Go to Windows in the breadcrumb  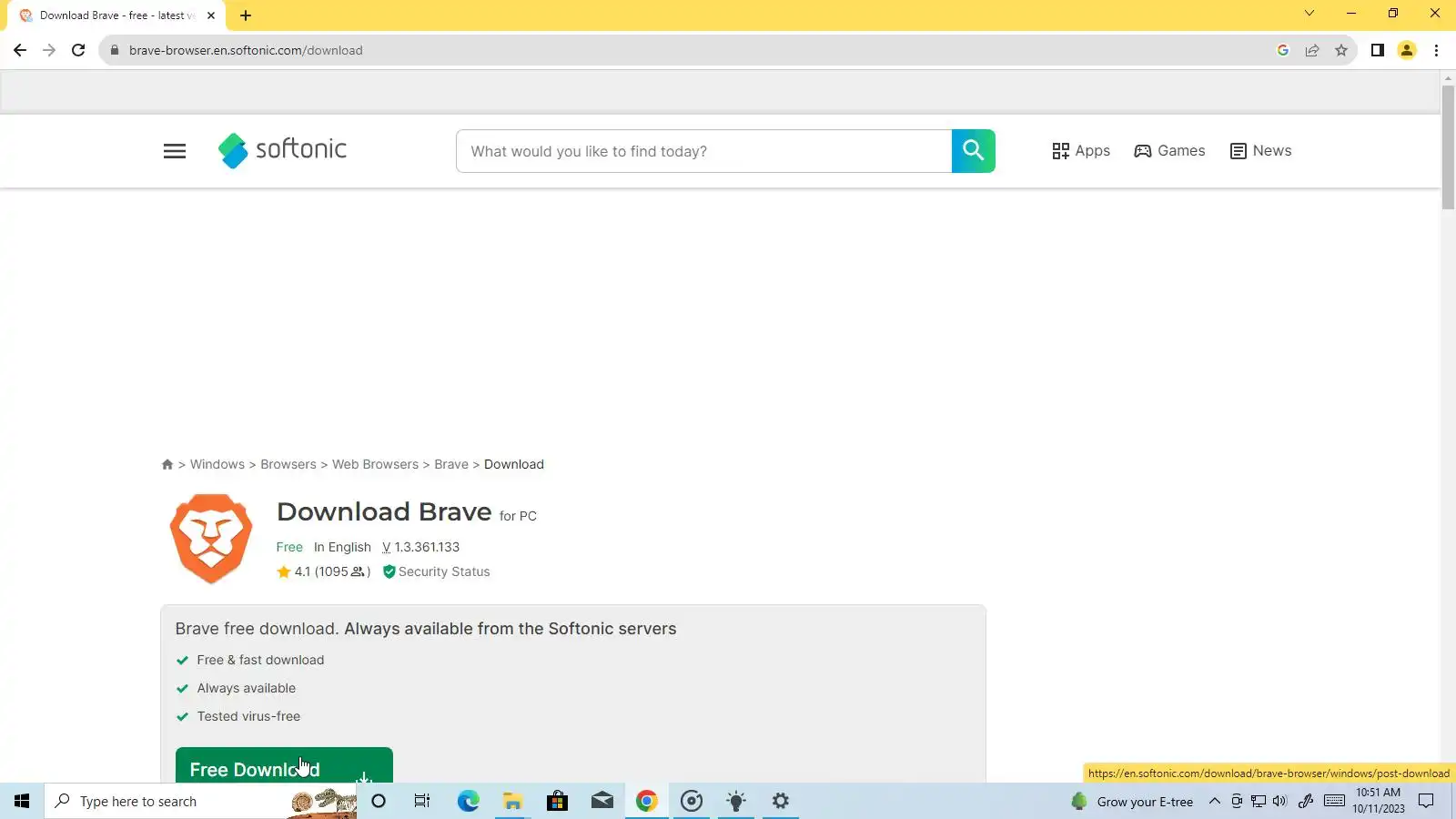pyautogui.click(x=217, y=464)
